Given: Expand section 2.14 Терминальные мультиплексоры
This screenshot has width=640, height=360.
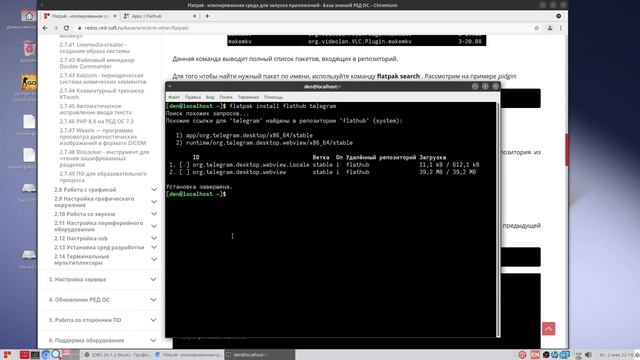Looking at the screenshot, I should (154, 259).
